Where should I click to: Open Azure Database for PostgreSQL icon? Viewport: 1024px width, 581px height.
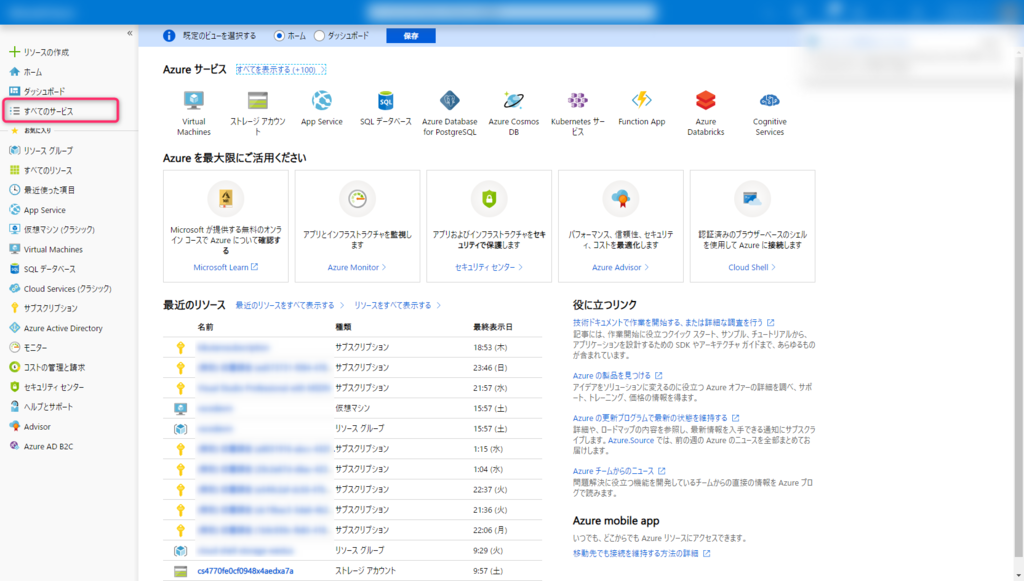click(449, 101)
